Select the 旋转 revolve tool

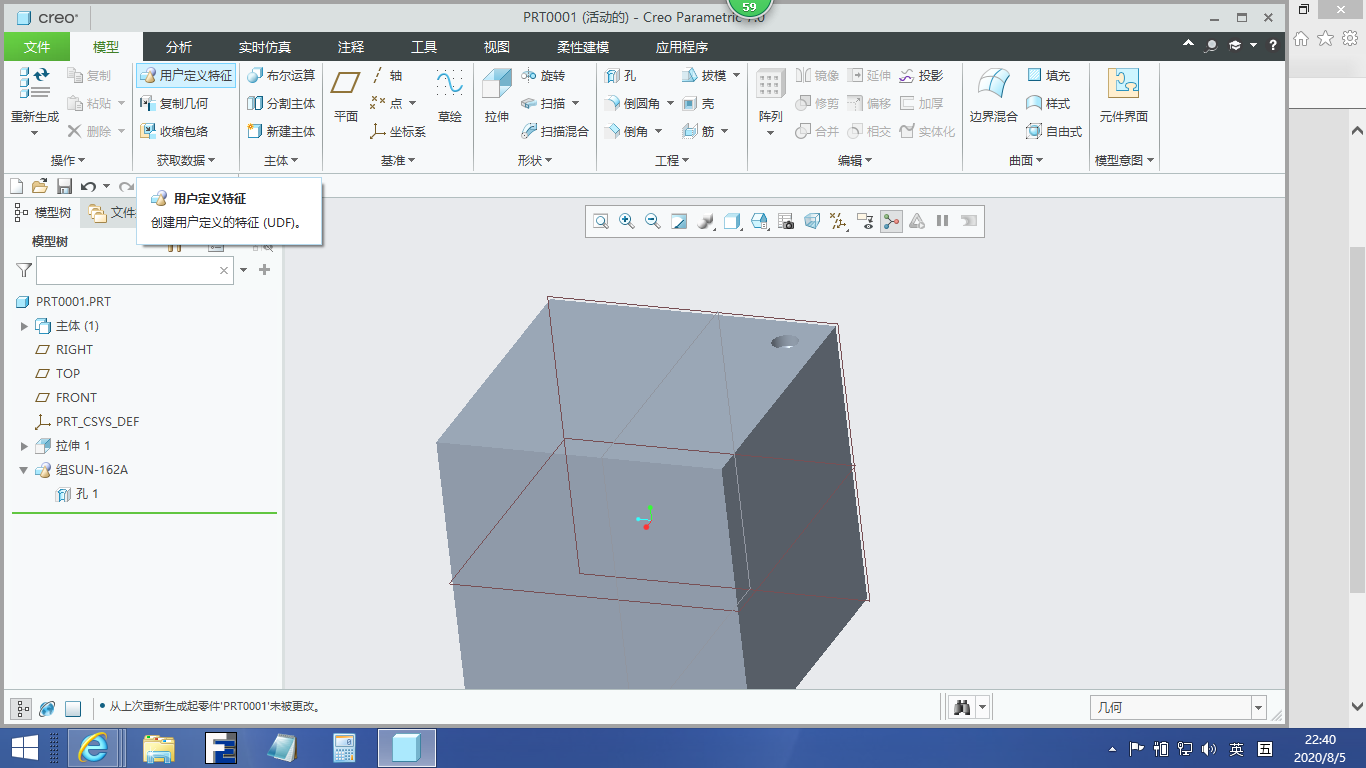pos(543,75)
